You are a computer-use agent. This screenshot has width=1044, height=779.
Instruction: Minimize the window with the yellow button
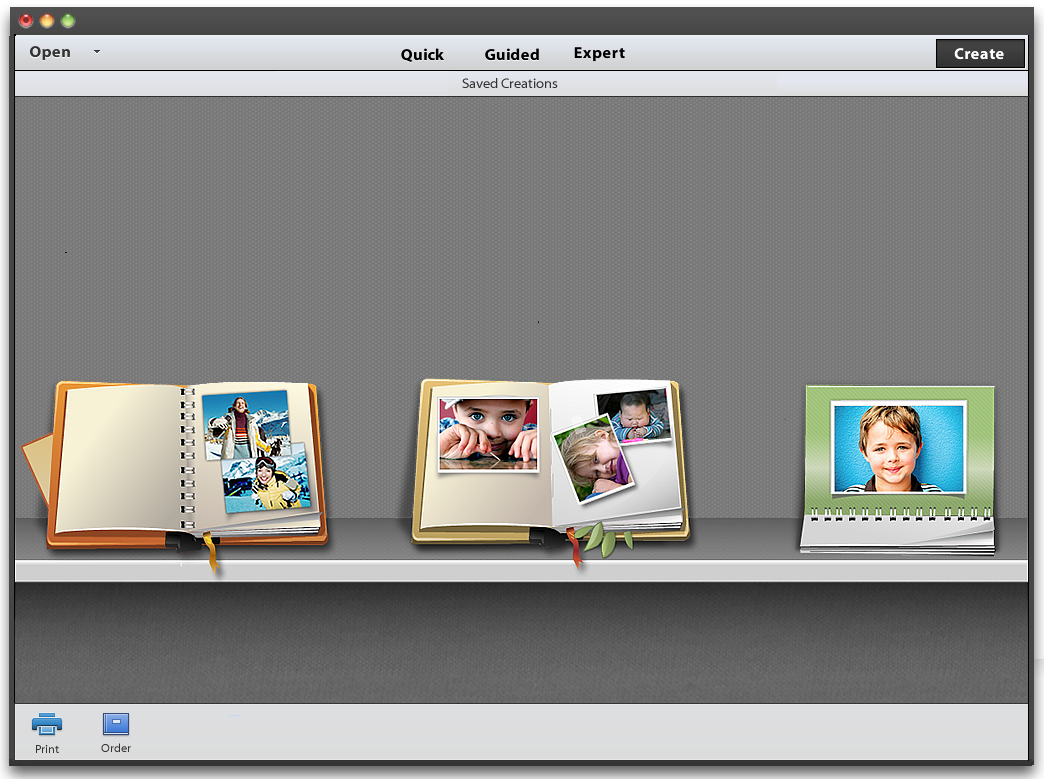pyautogui.click(x=47, y=21)
